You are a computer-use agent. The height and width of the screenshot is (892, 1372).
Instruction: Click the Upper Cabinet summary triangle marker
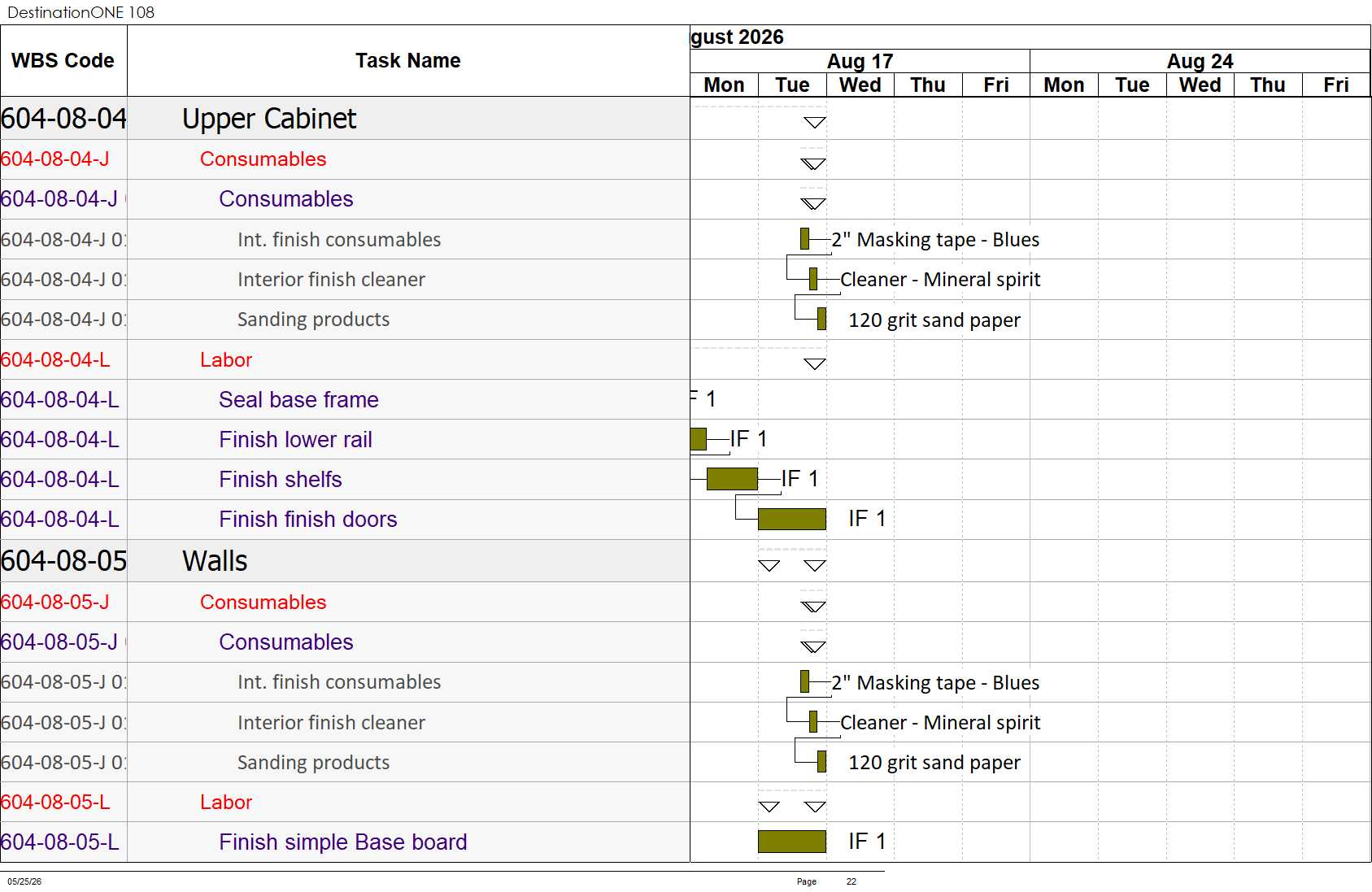(815, 123)
